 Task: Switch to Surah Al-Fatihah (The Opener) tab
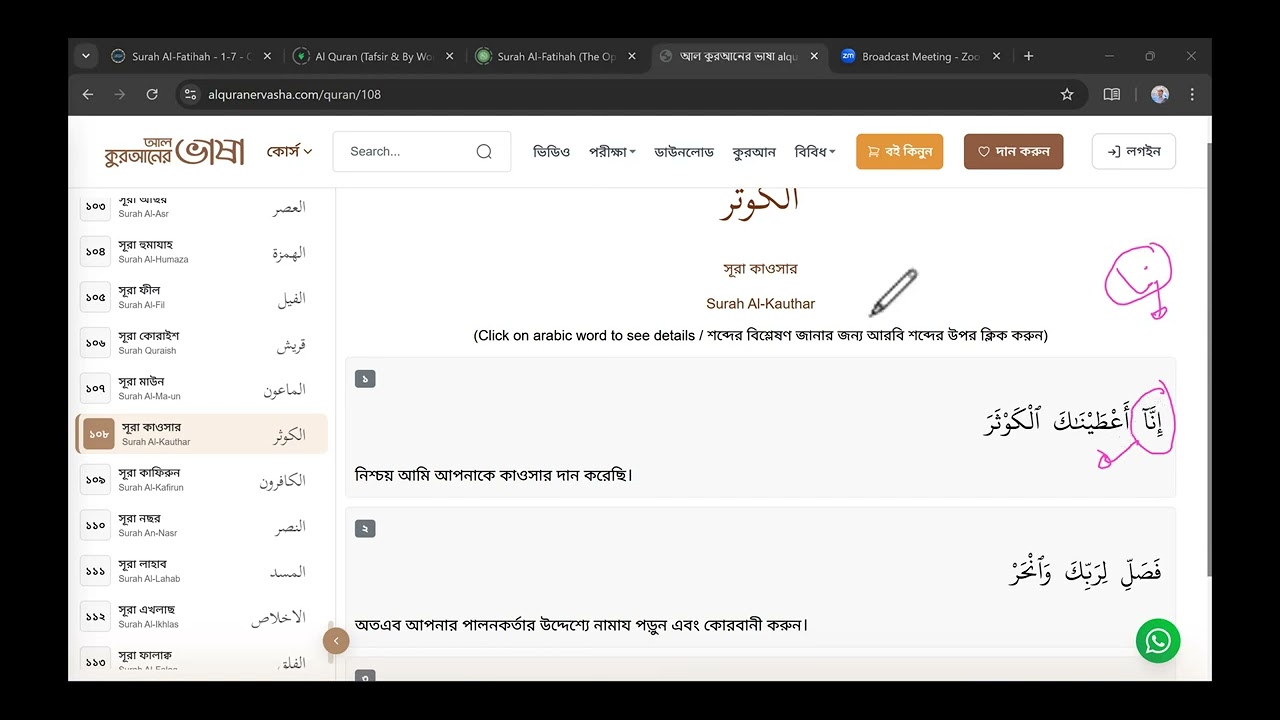[x=555, y=57]
